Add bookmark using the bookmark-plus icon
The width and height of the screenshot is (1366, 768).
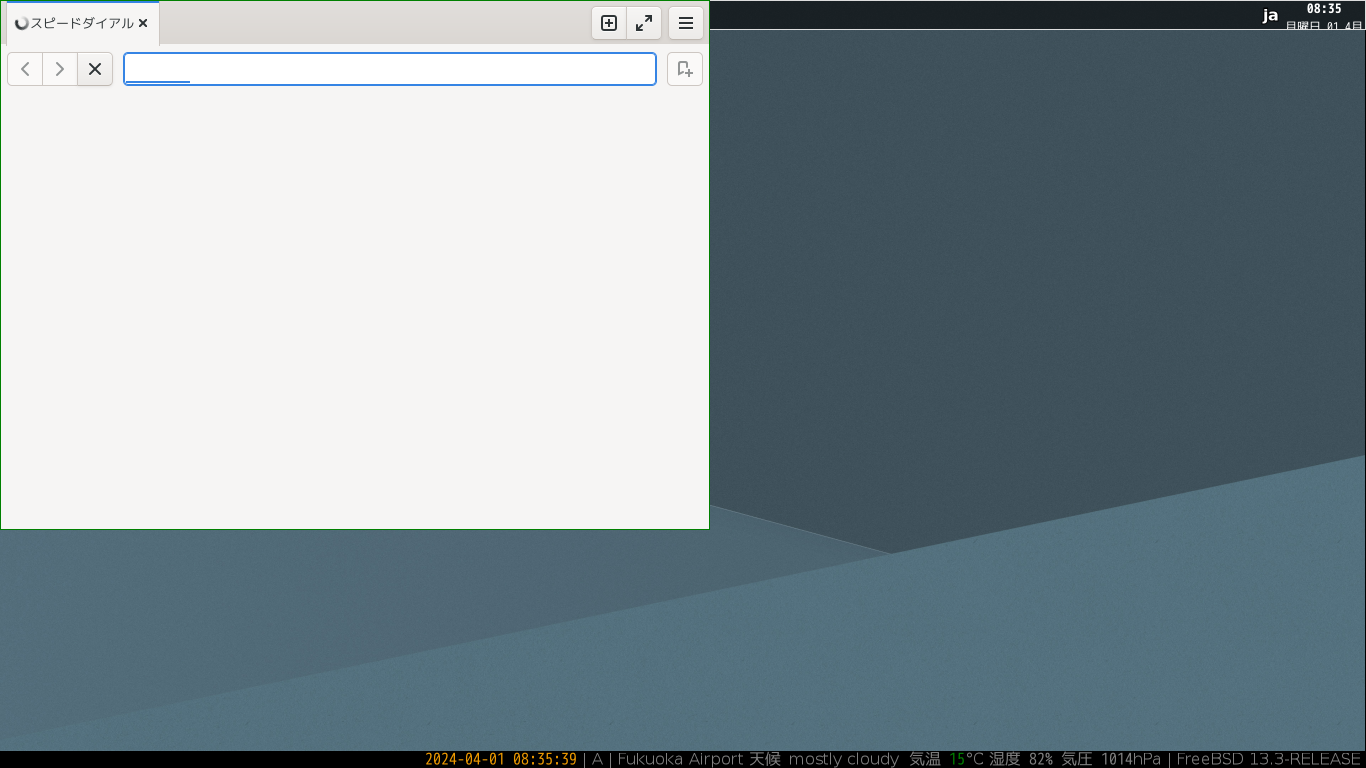tap(685, 69)
